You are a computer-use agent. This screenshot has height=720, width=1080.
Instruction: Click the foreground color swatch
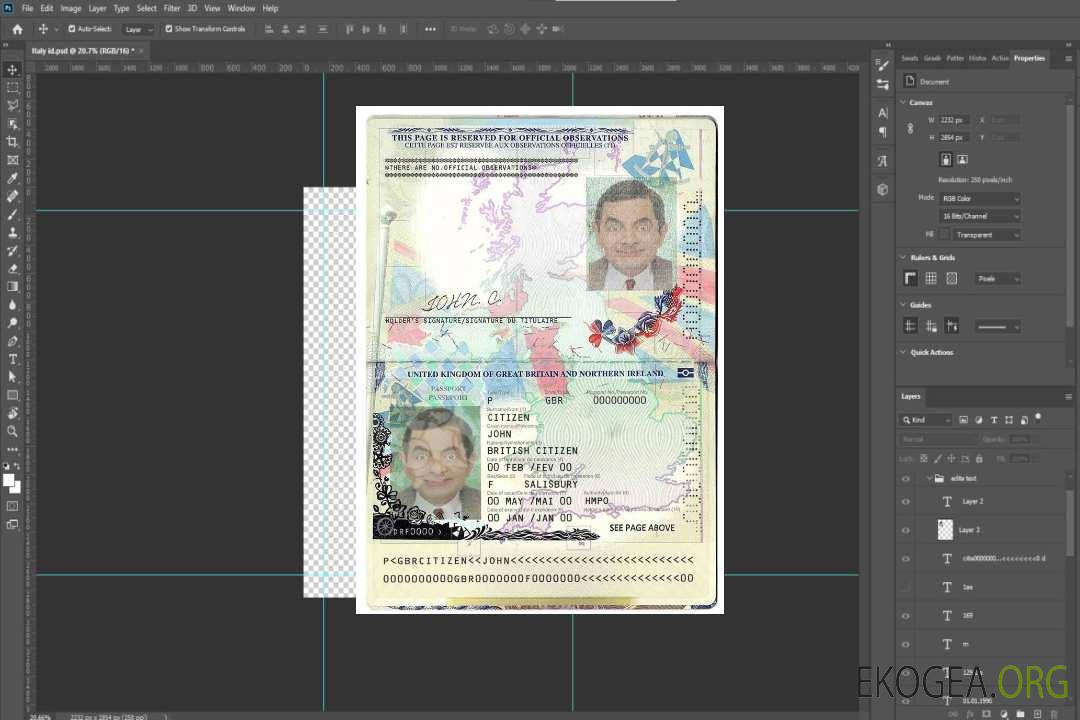pyautogui.click(x=8, y=480)
